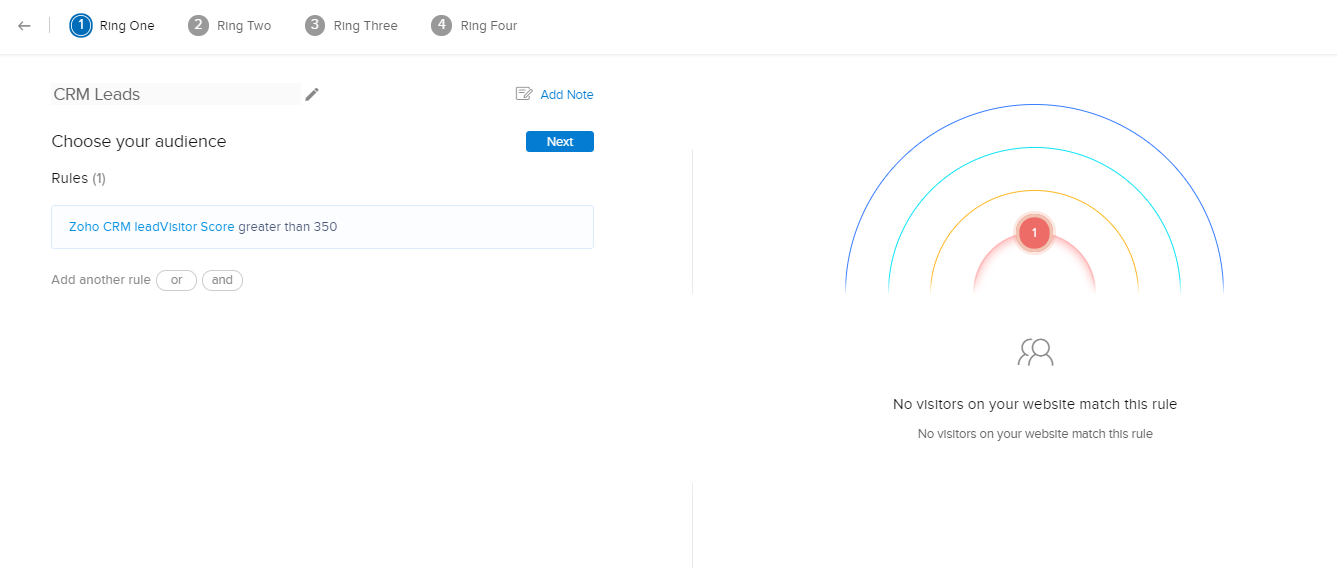Open the Zoho CRM leadVisitor Score rule
The image size is (1337, 584).
point(322,227)
